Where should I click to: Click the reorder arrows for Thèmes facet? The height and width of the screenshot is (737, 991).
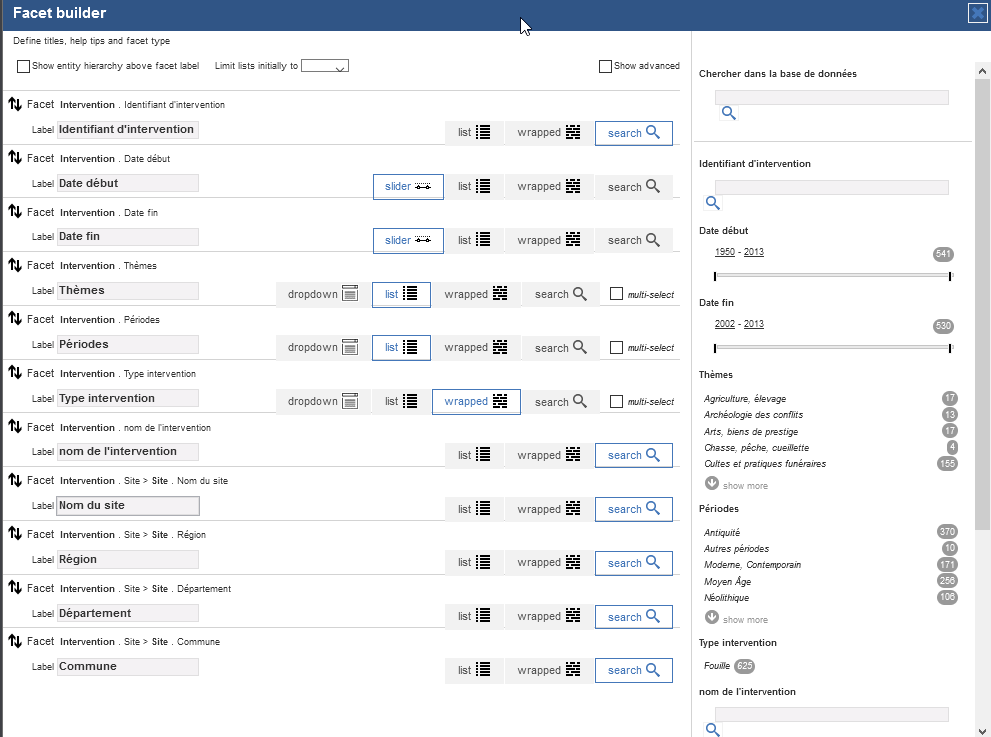[x=15, y=265]
